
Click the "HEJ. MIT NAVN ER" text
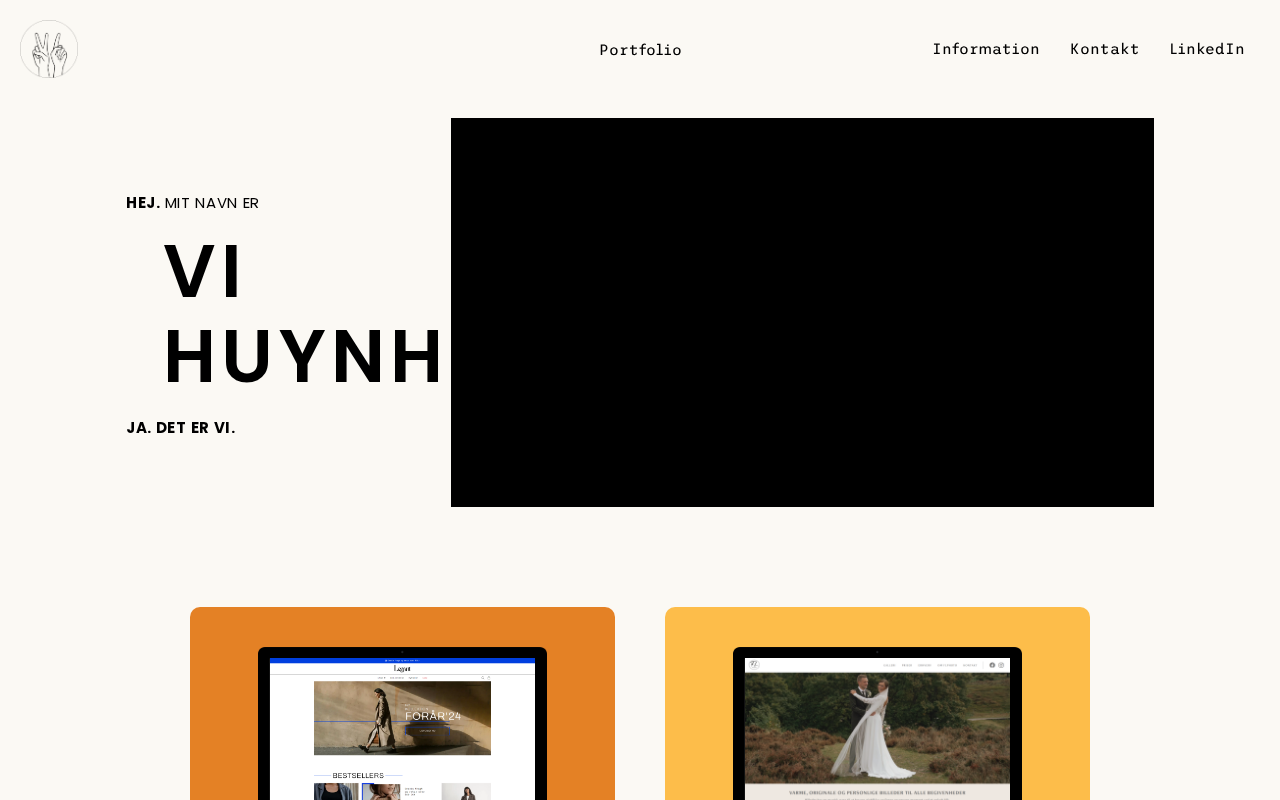click(x=192, y=203)
